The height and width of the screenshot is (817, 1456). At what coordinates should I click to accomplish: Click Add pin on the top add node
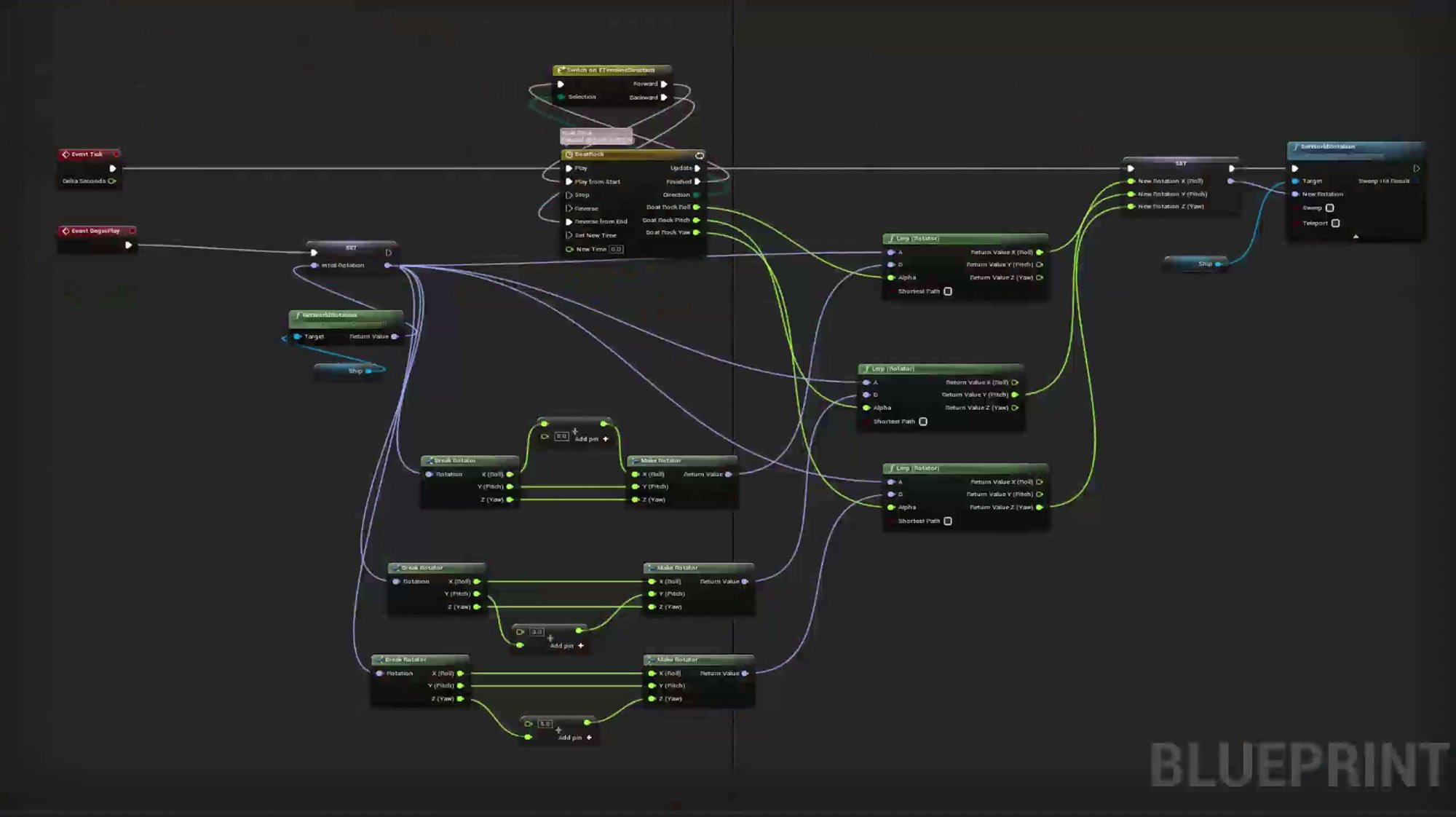point(604,439)
